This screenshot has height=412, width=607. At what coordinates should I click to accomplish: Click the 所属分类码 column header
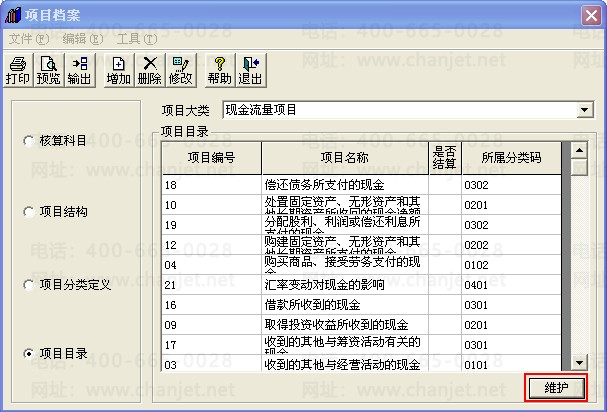(511, 158)
